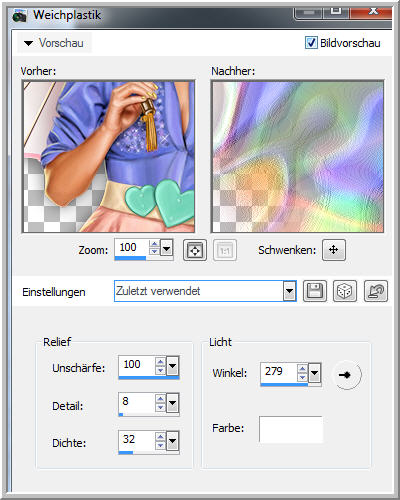Click the fit-to-window zoom icon
The image size is (400, 500).
tap(195, 250)
